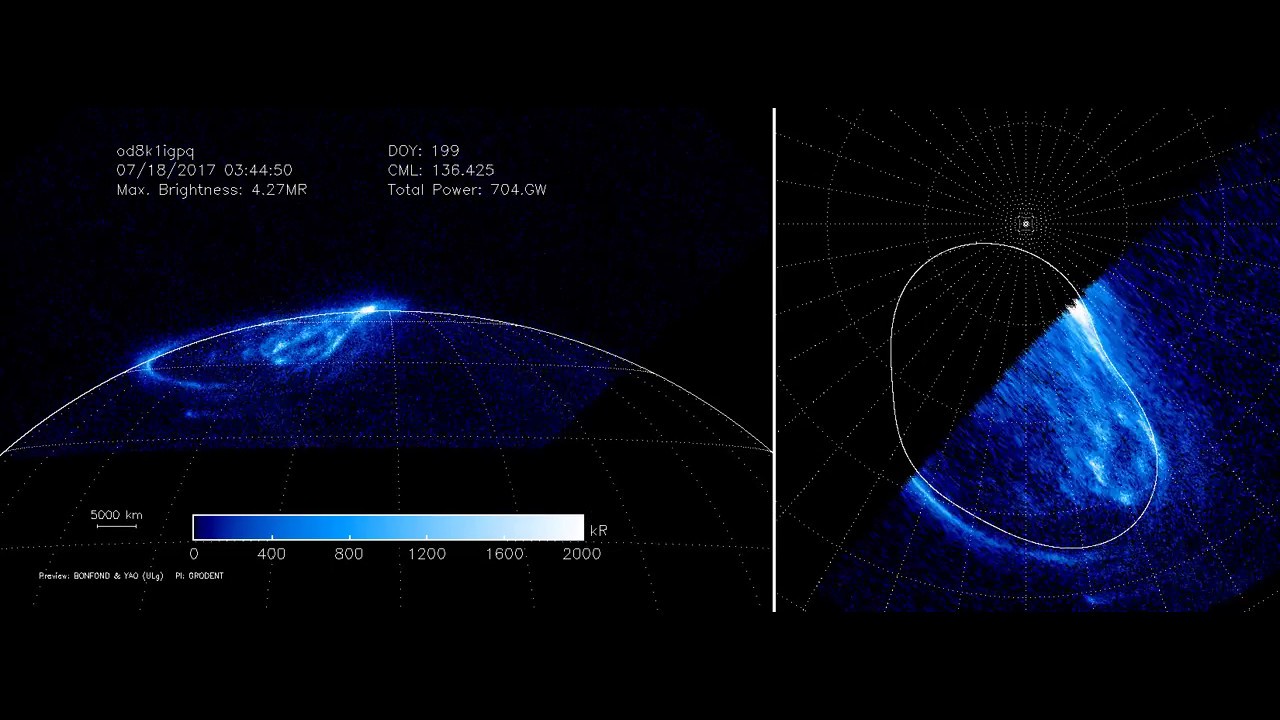Click the PI: GRODENT credit text
Viewport: 1280px width, 720px height.
[199, 576]
